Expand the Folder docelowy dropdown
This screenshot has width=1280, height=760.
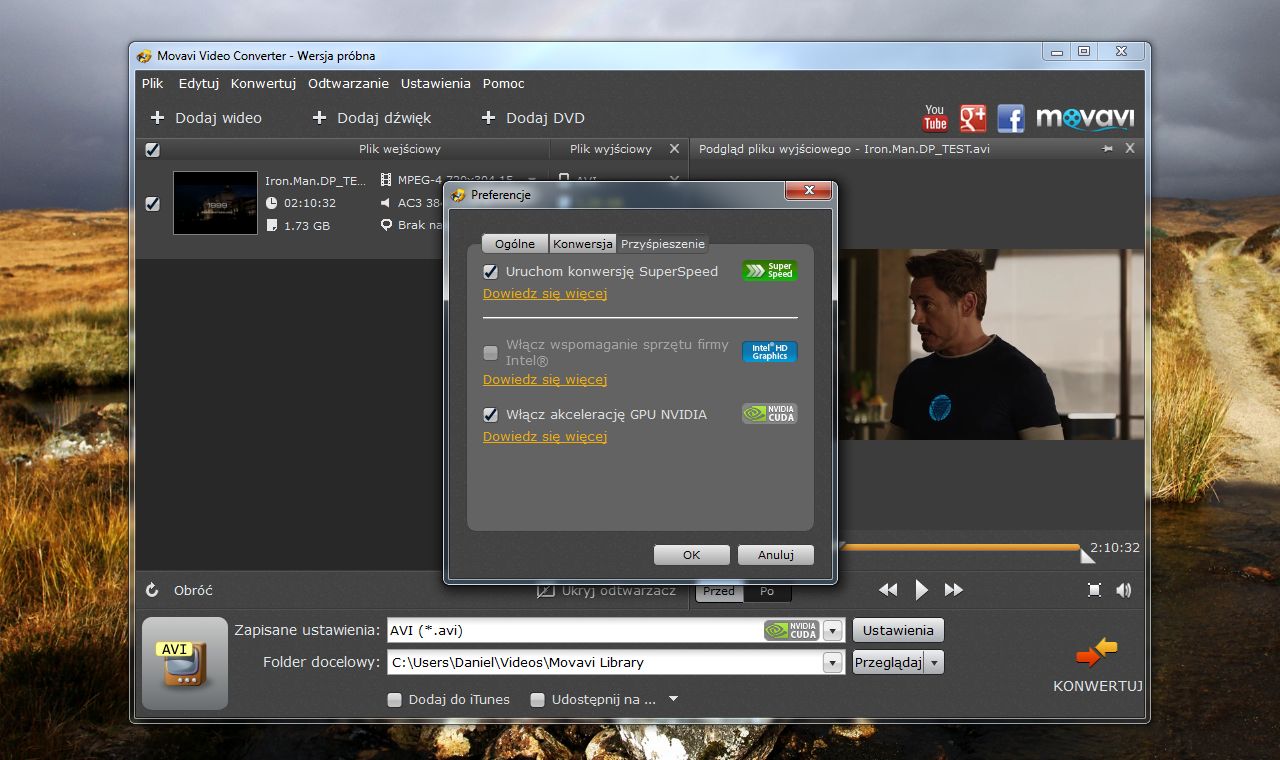(834, 662)
